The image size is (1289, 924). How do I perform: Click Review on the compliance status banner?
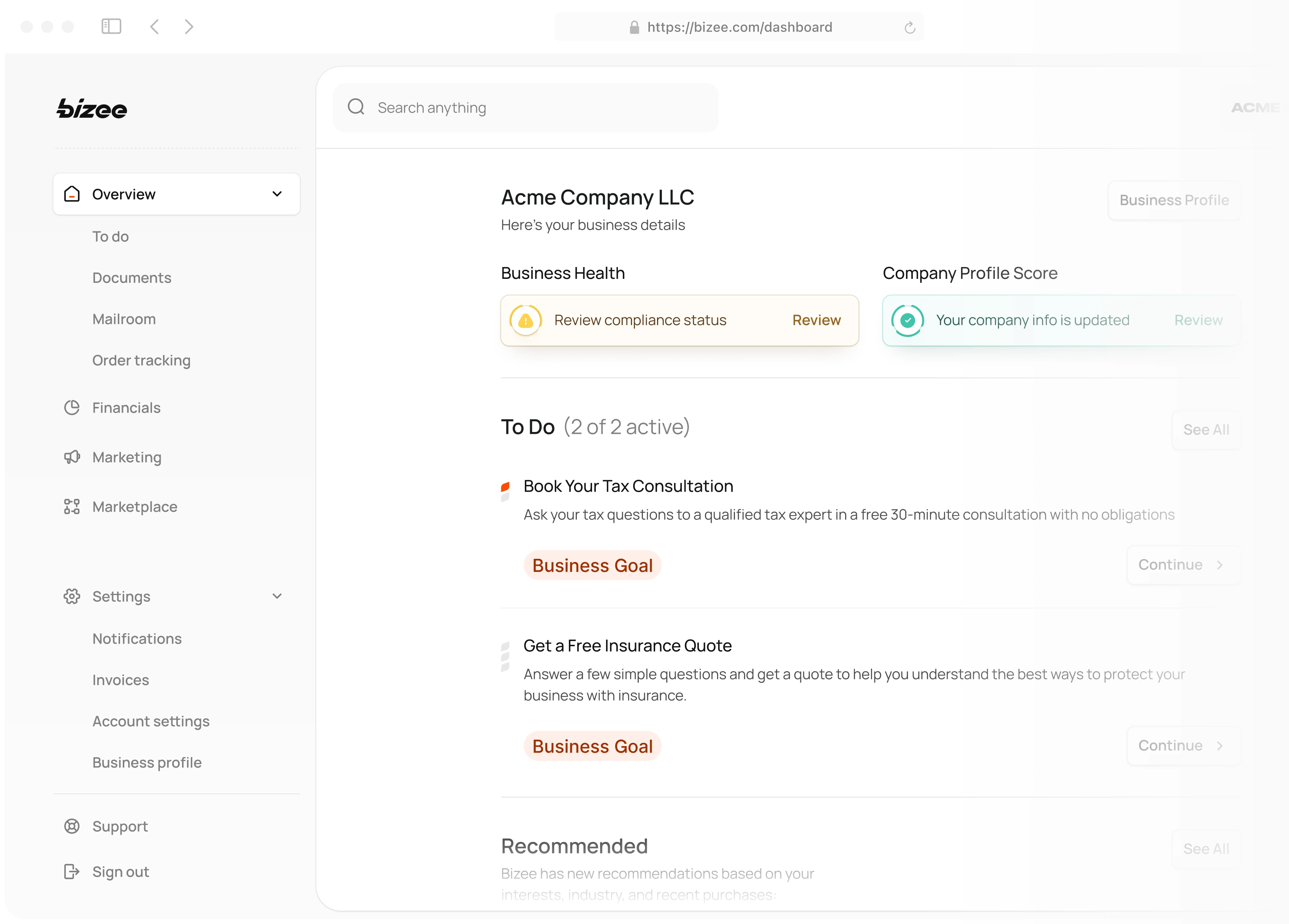816,320
